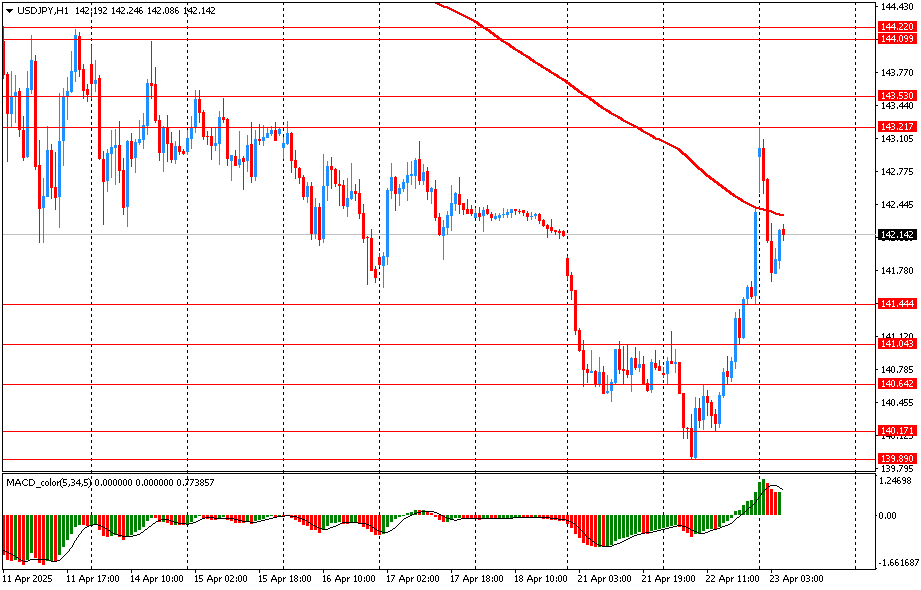The width and height of the screenshot is (921, 590).
Task: Select the 144.099 red price level tag
Action: 895,39
